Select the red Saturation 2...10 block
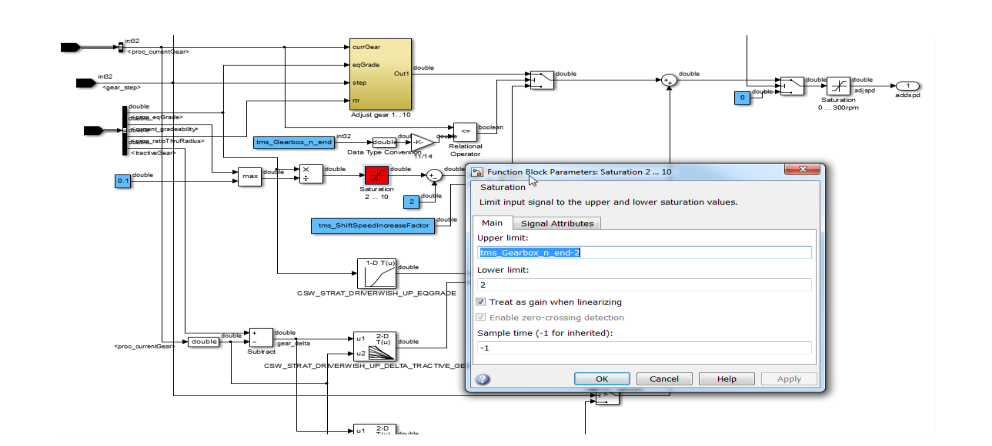This screenshot has width=992, height=446. 376,176
